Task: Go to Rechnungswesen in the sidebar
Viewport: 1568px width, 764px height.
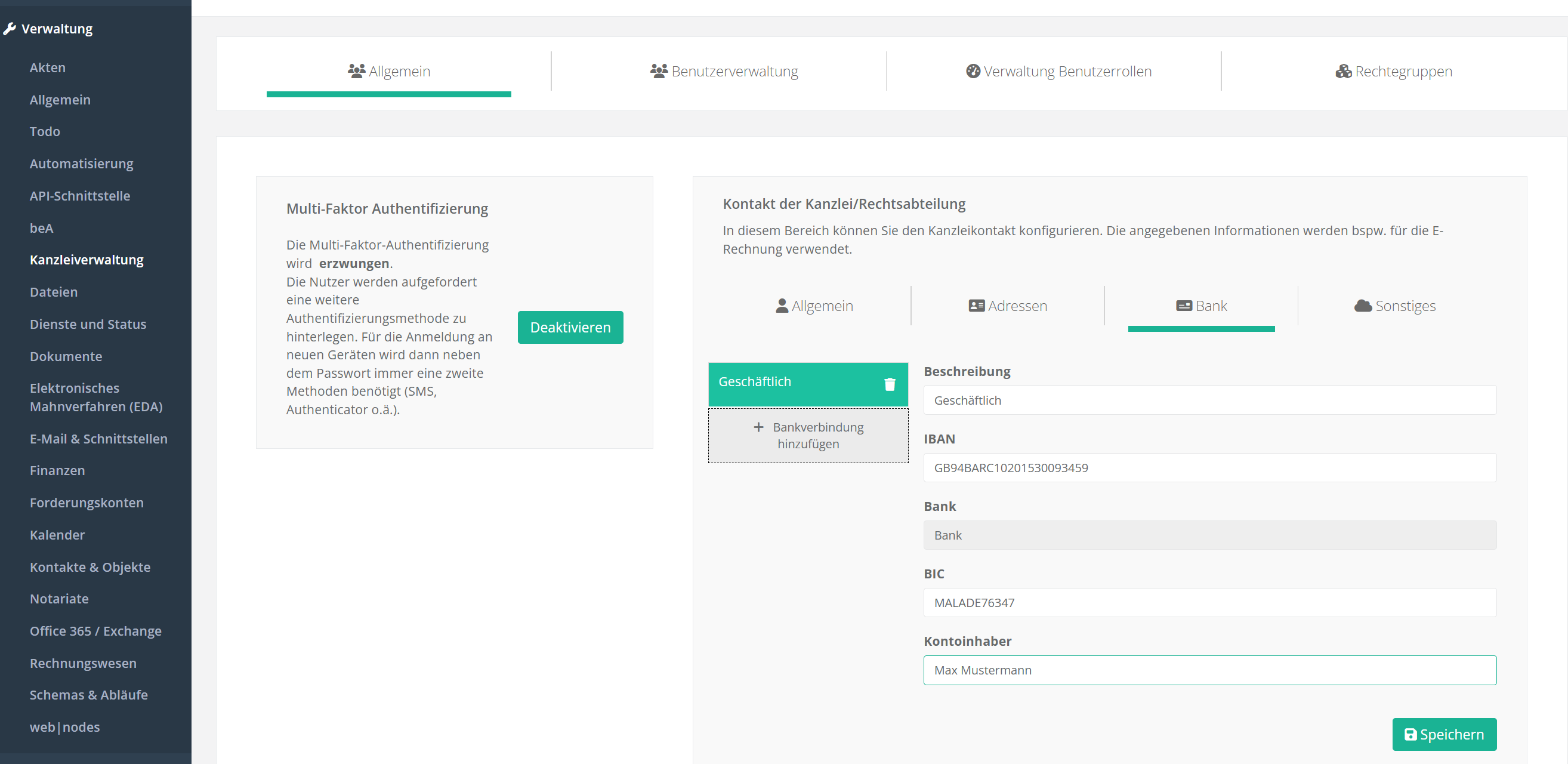Action: point(83,663)
